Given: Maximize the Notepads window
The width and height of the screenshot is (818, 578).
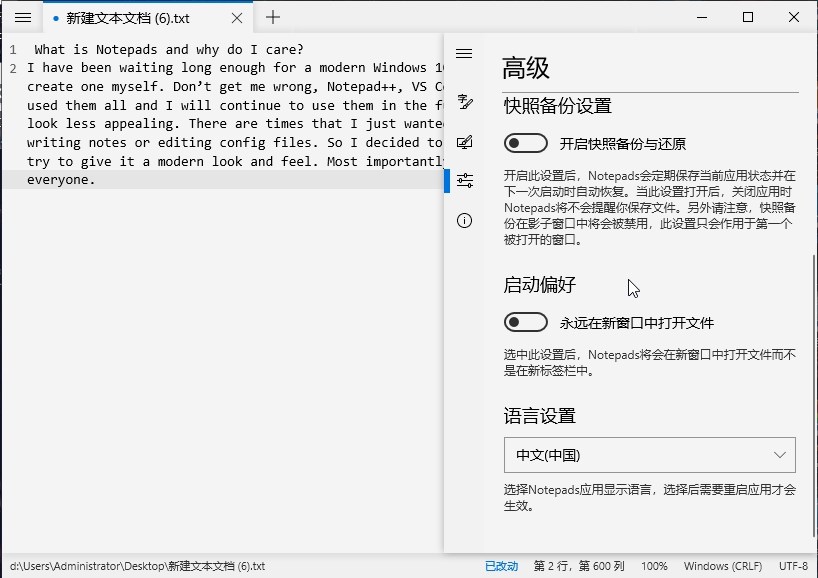Looking at the screenshot, I should (748, 17).
